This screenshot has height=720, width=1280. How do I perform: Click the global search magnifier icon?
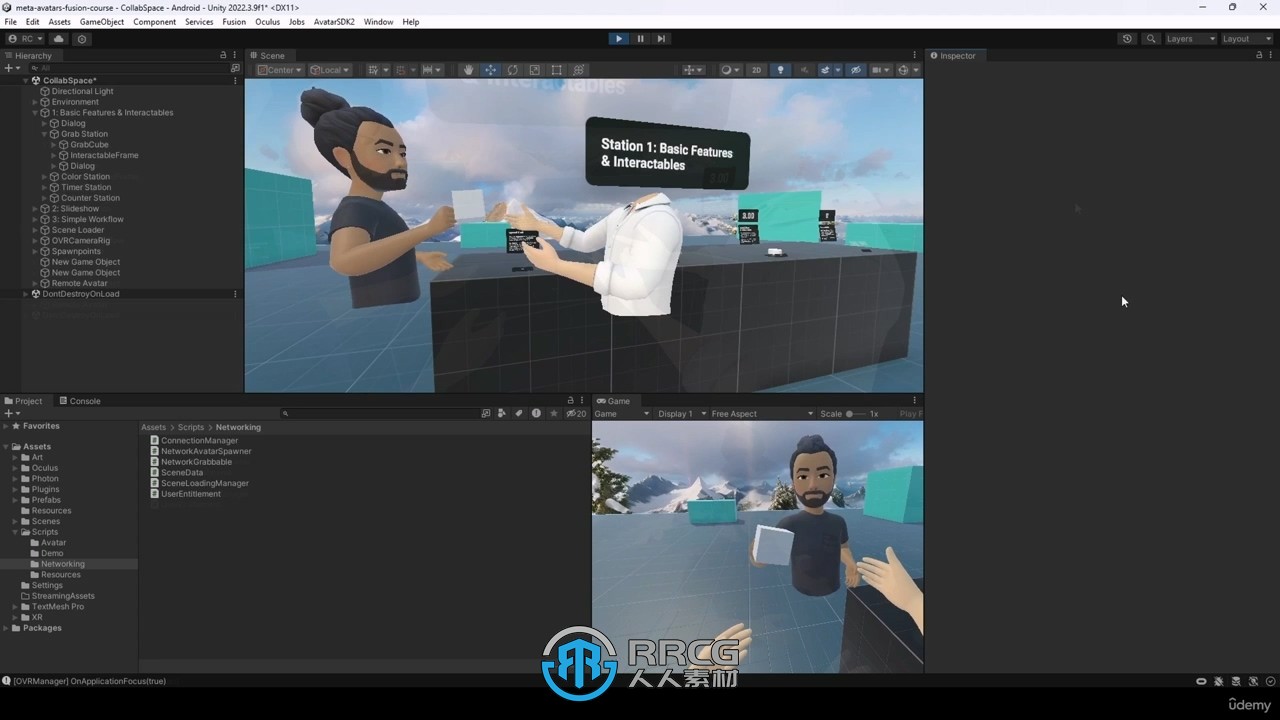(x=1151, y=39)
